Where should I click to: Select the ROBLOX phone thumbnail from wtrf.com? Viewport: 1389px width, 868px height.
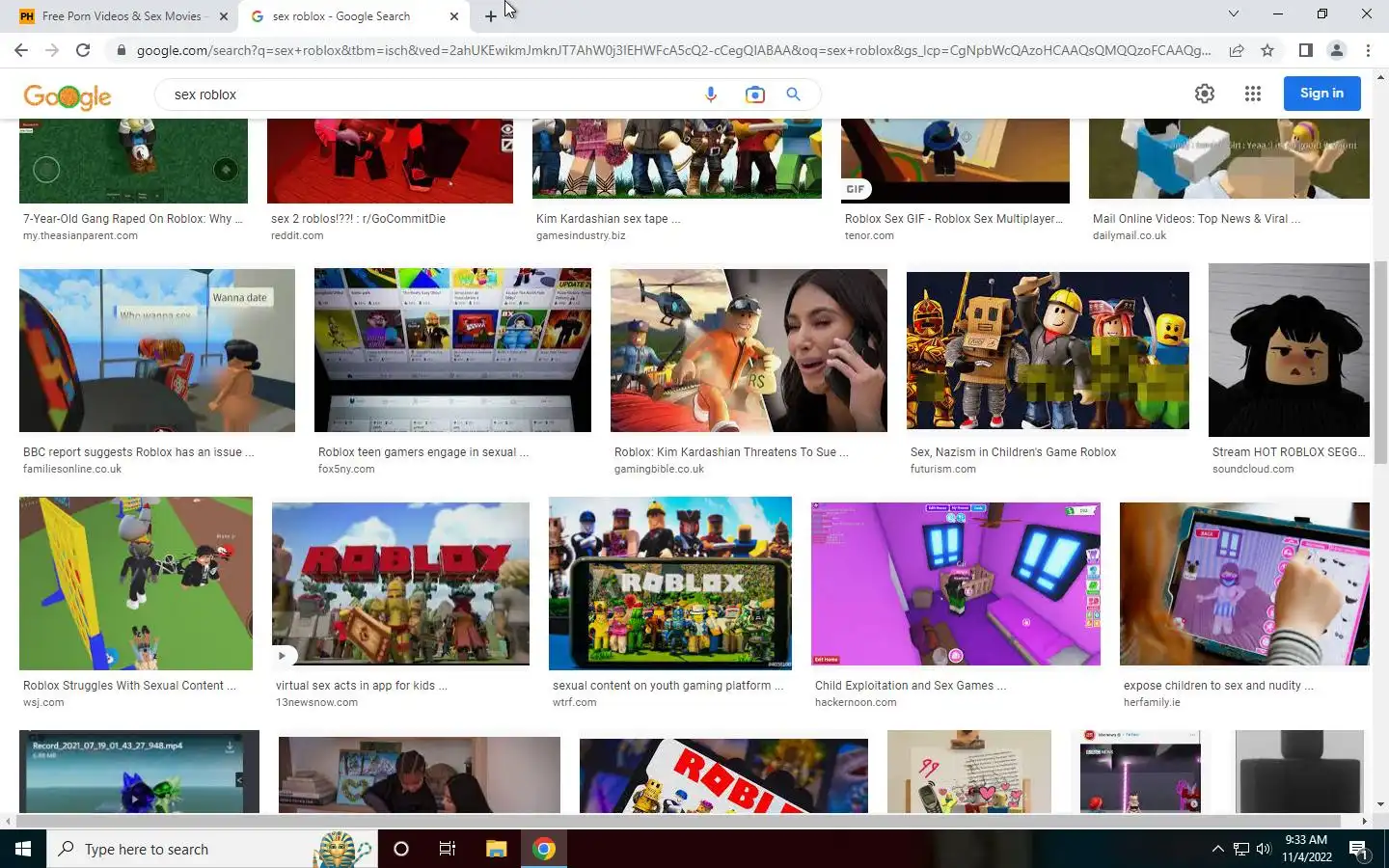670,583
